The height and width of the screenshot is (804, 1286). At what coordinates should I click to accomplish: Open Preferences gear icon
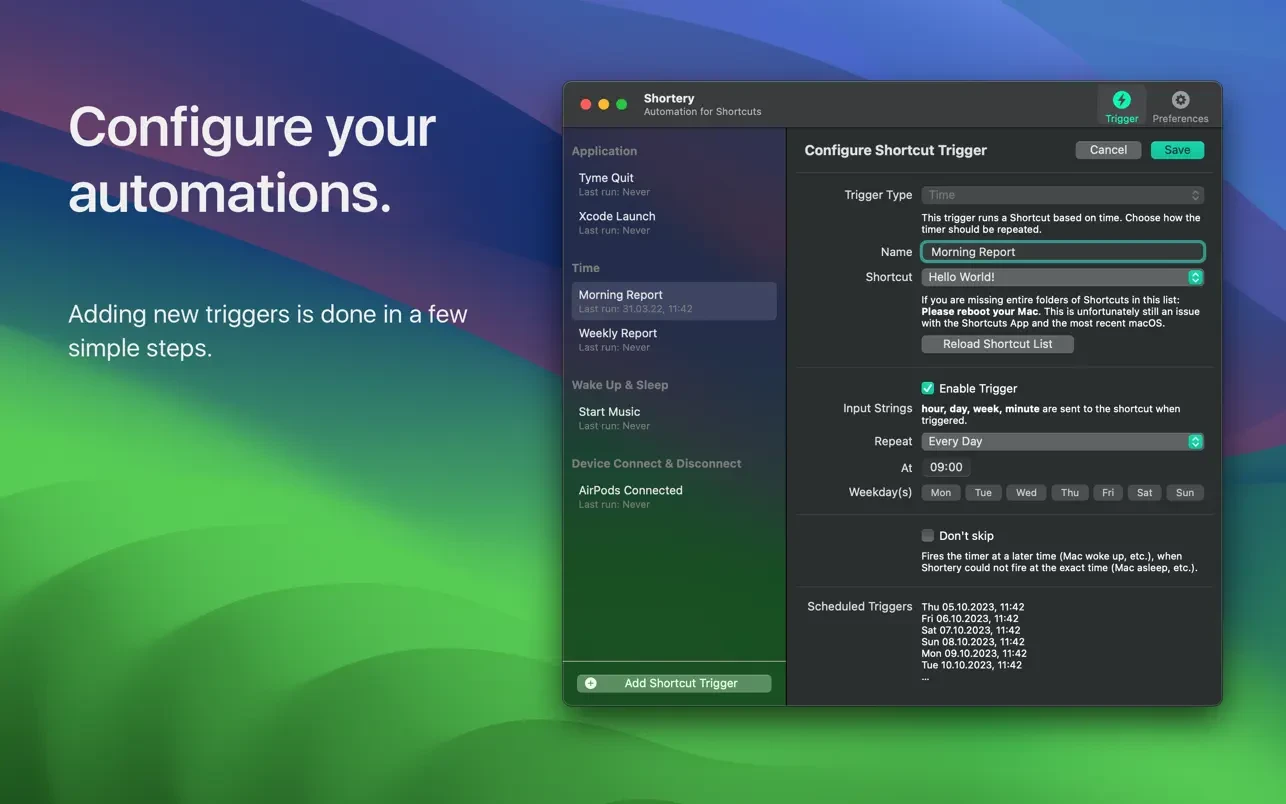tap(1180, 100)
